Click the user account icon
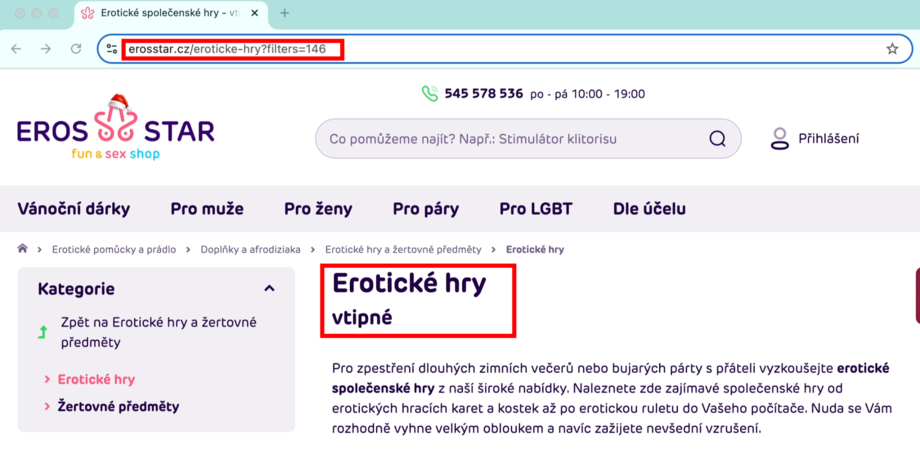 (x=780, y=139)
